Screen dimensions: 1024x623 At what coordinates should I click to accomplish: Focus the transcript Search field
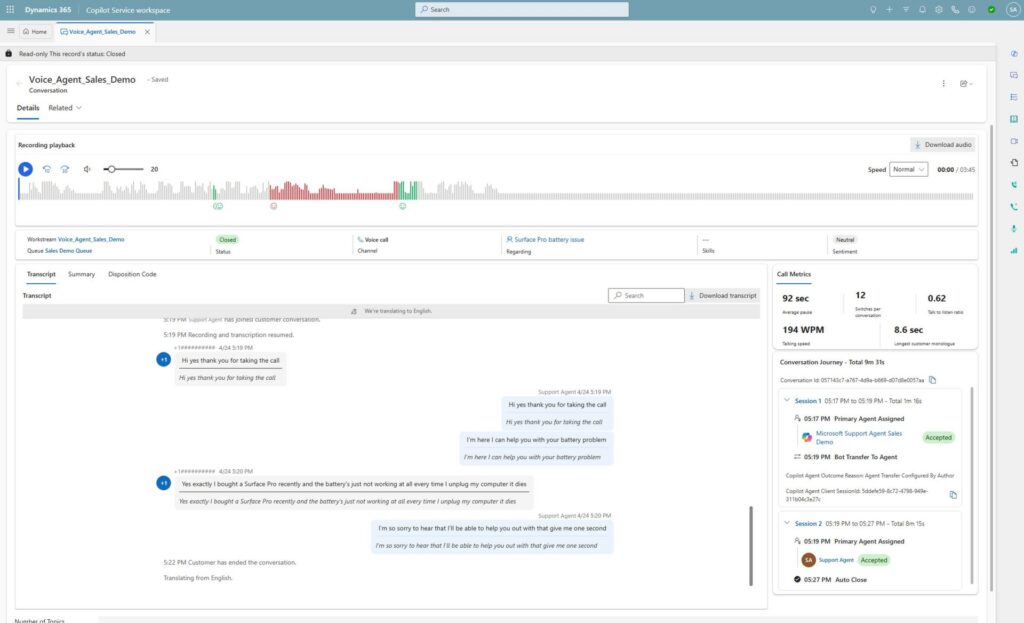coord(646,296)
